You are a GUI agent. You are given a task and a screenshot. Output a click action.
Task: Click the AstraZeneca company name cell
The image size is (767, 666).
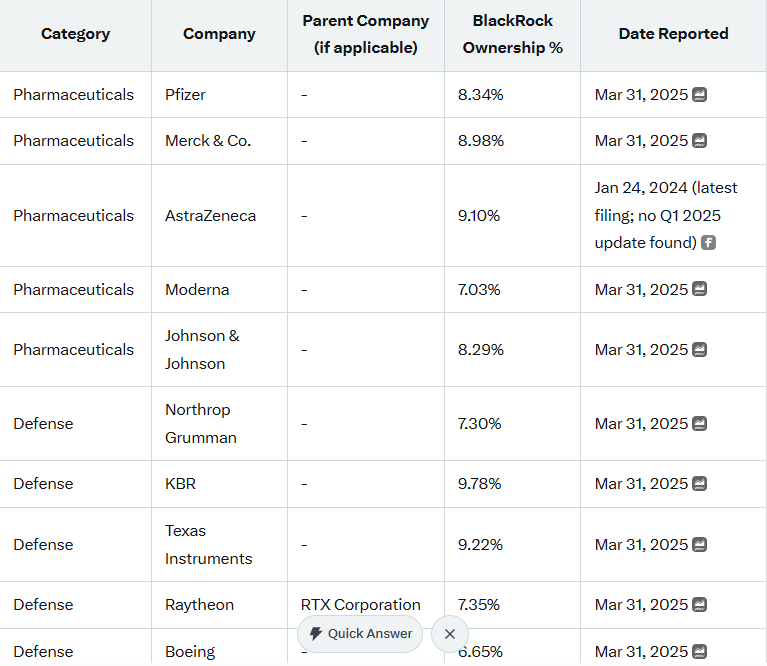click(210, 216)
